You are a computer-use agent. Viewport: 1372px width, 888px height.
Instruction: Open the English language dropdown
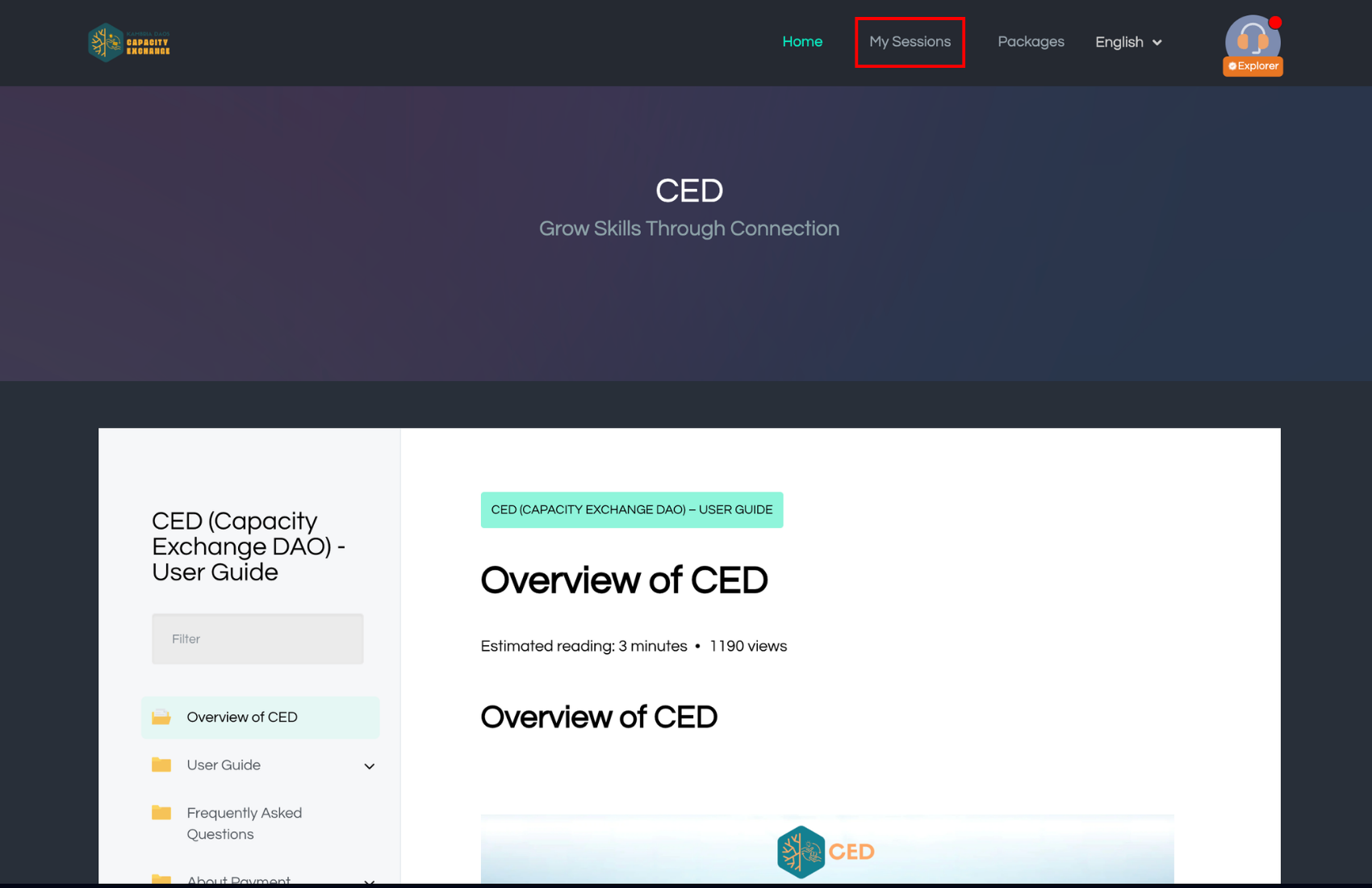pyautogui.click(x=1128, y=42)
